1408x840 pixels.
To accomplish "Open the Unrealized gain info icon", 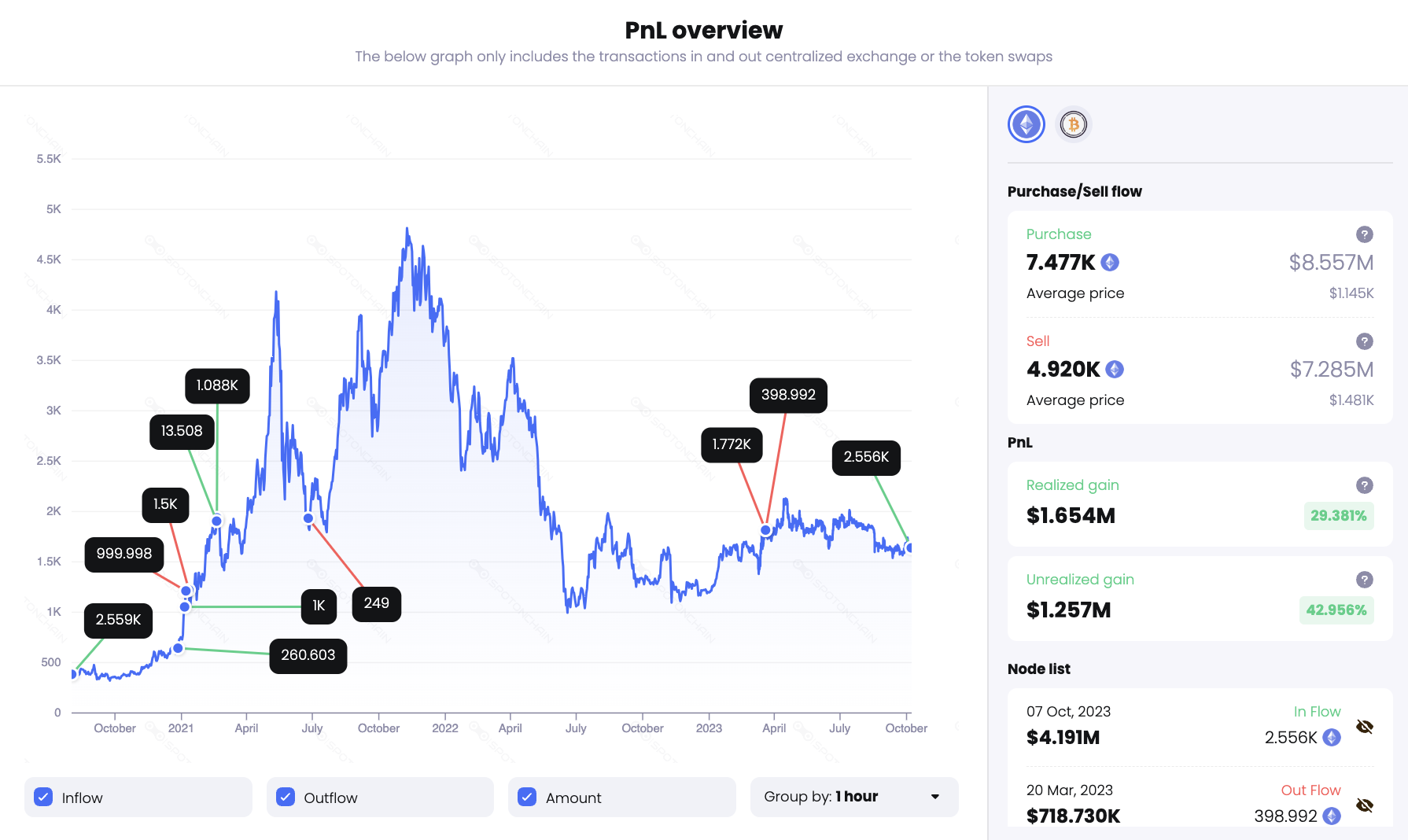I will pyautogui.click(x=1365, y=580).
